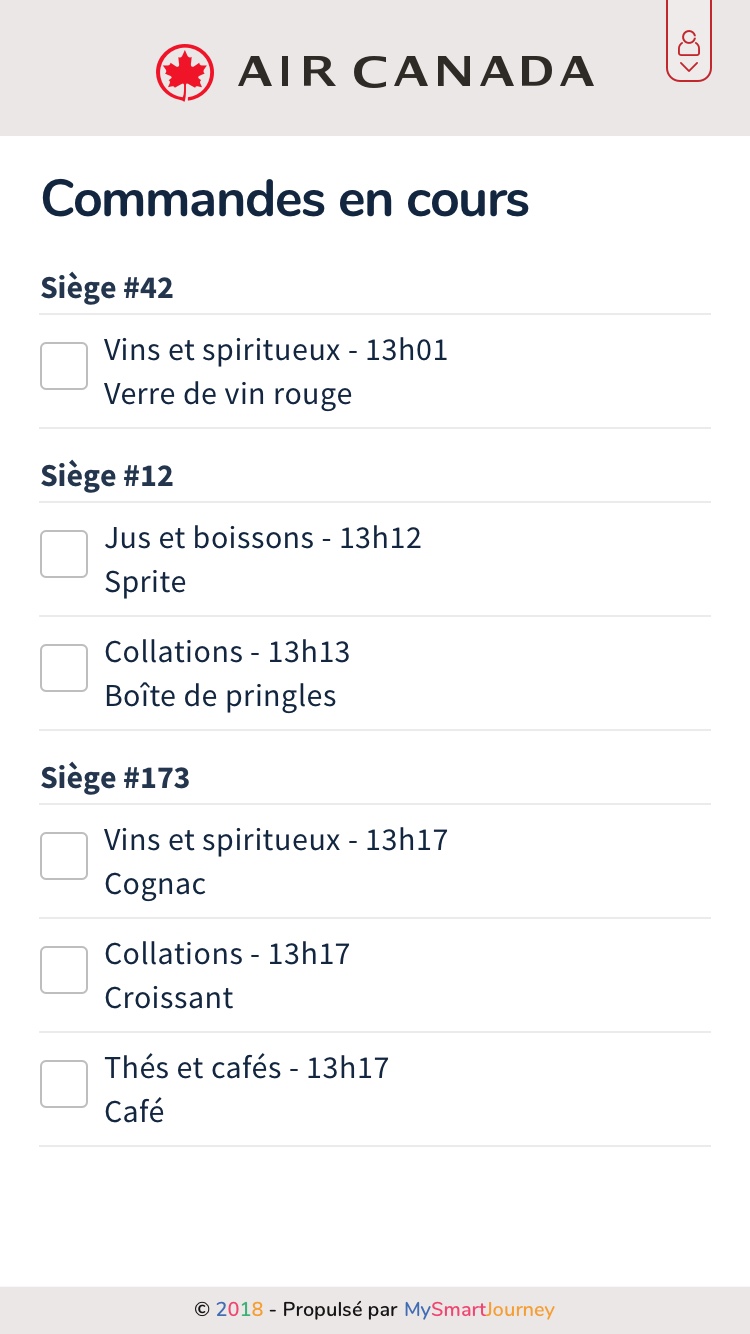Click the Siège #42 section header
Screen dimensions: 750x1334
tap(107, 288)
